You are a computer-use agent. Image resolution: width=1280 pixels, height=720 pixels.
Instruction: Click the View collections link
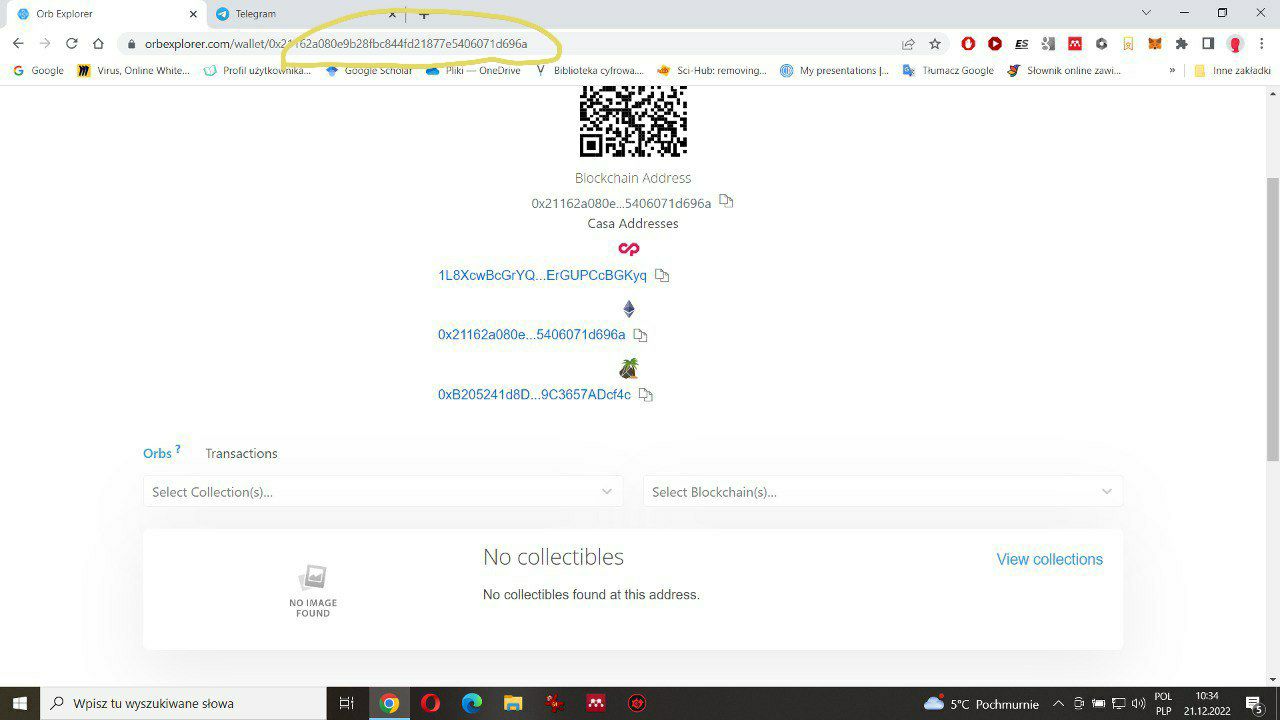point(1049,559)
